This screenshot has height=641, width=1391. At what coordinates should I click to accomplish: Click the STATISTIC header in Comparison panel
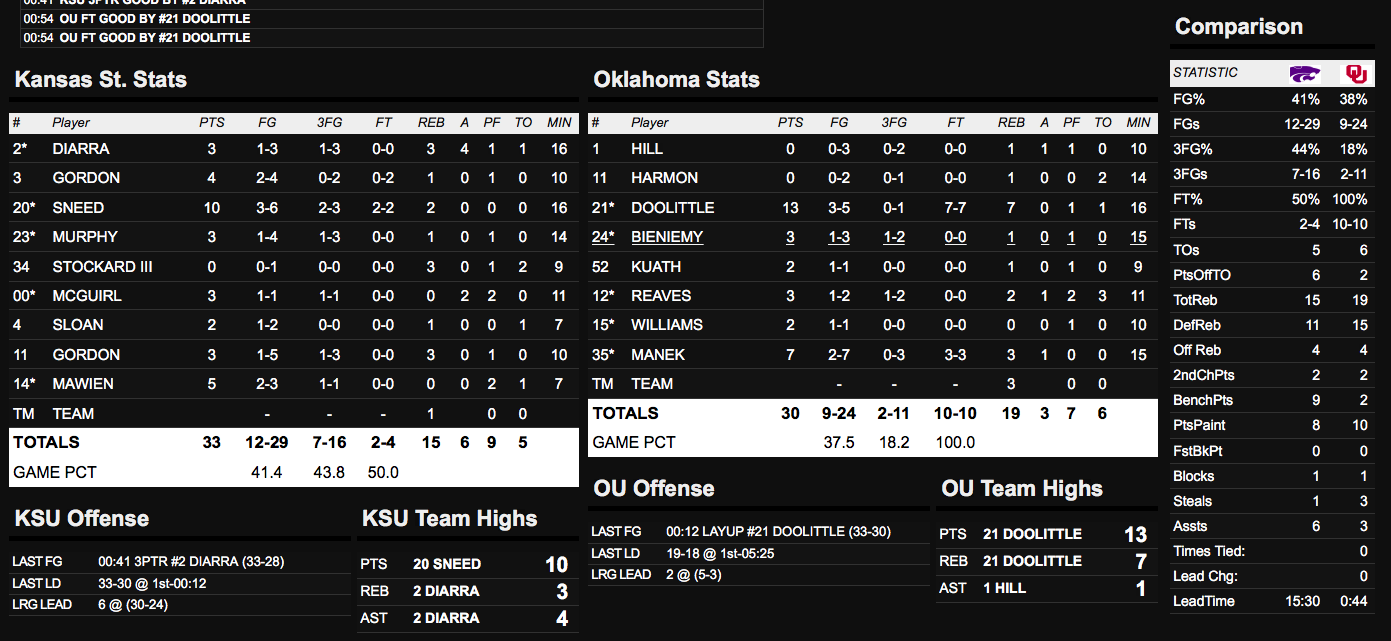click(x=1205, y=73)
